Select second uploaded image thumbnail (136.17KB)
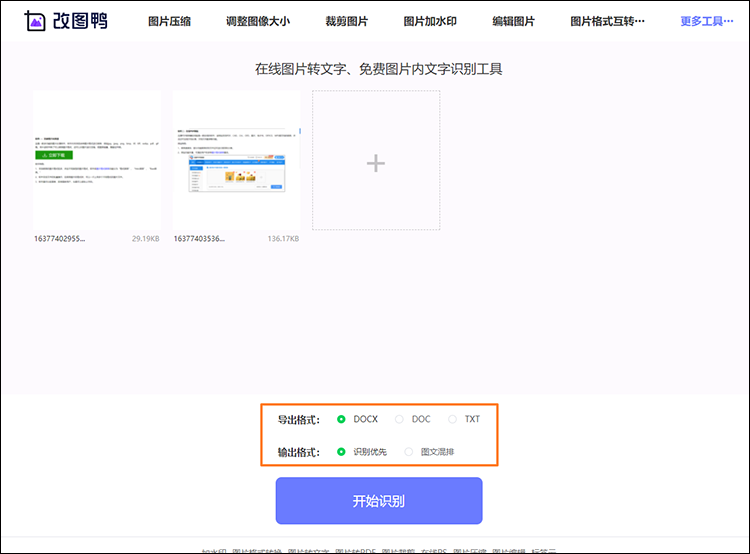750x554 pixels. (236, 160)
